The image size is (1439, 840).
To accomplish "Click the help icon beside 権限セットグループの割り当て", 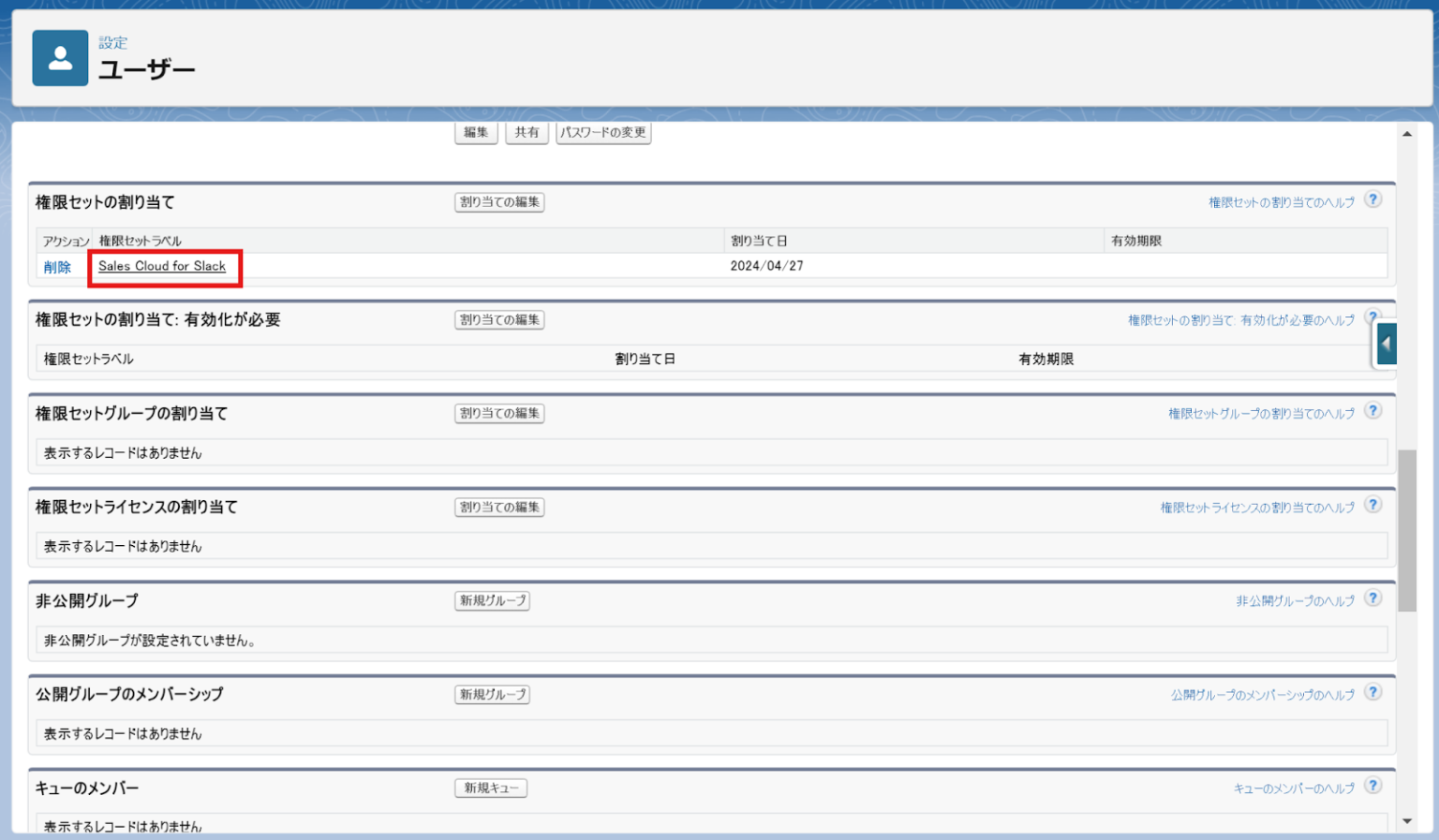I will [1373, 410].
